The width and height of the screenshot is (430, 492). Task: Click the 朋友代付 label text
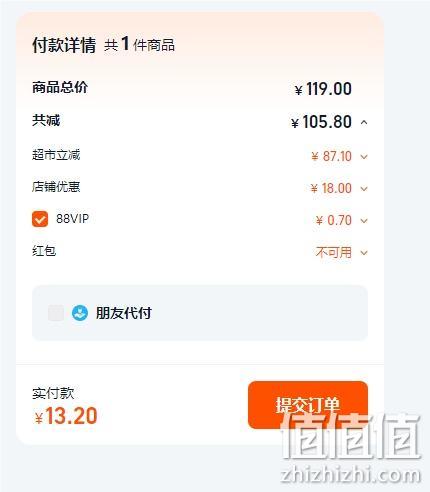tap(124, 313)
